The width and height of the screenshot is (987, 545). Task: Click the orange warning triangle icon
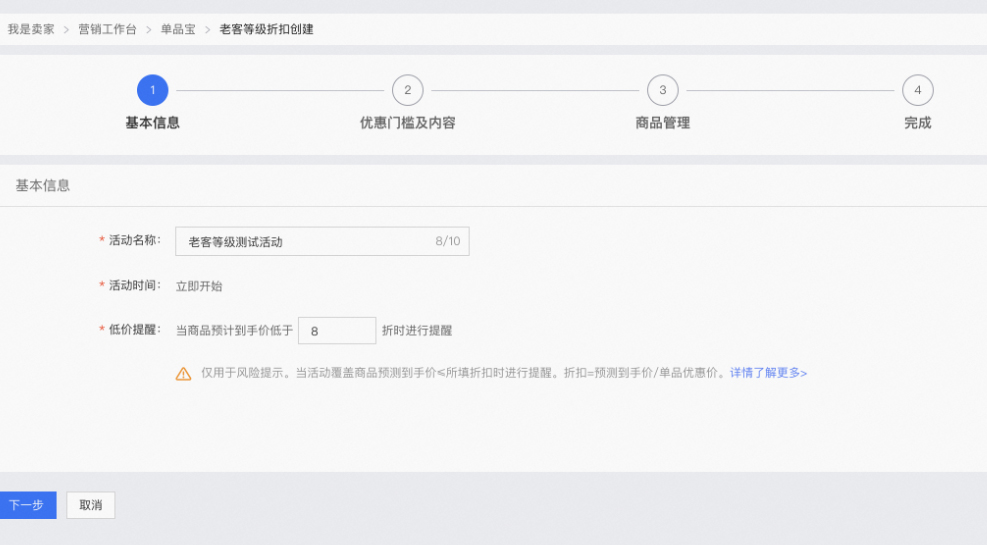[183, 374]
